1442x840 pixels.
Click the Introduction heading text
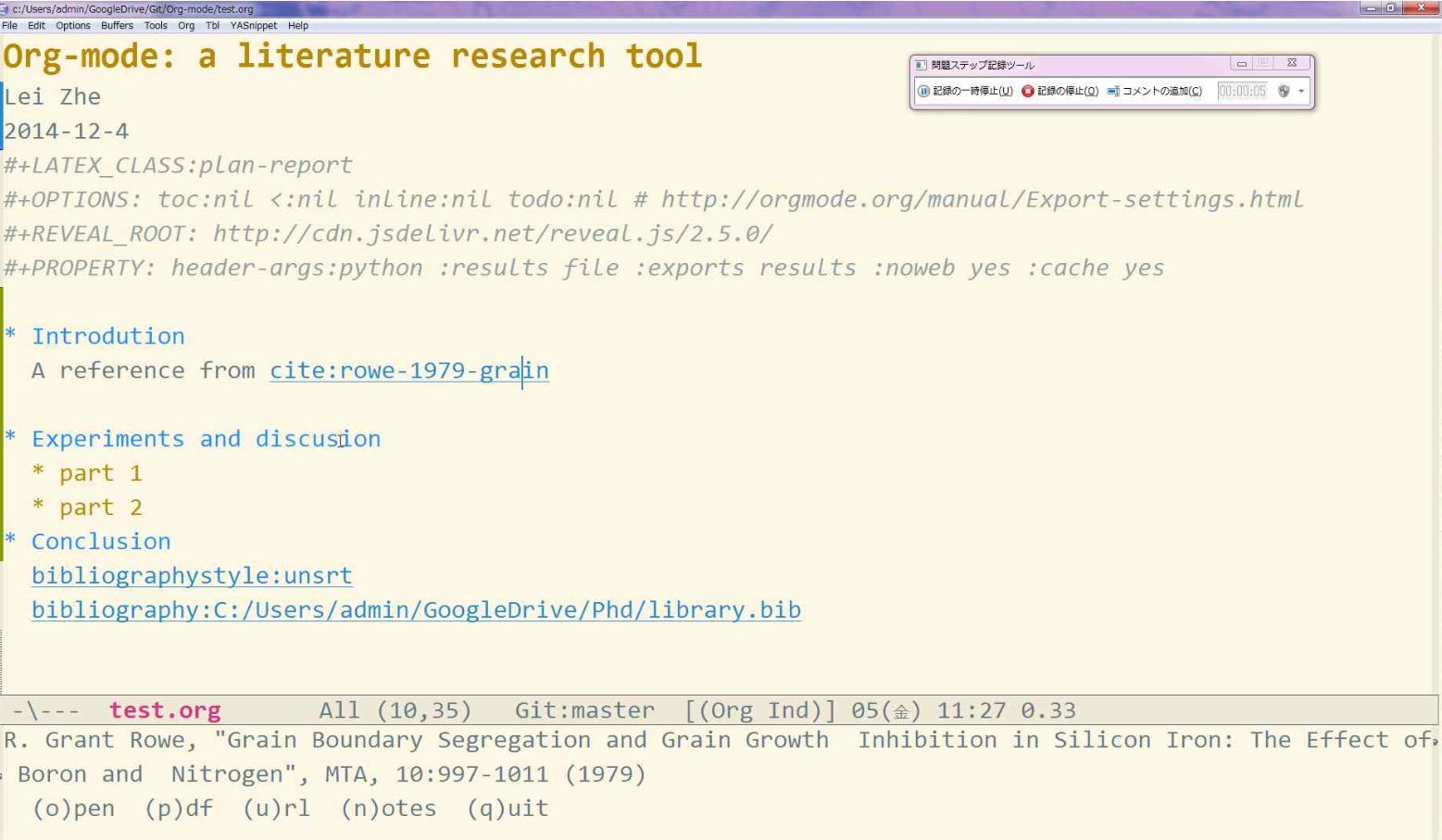click(108, 336)
